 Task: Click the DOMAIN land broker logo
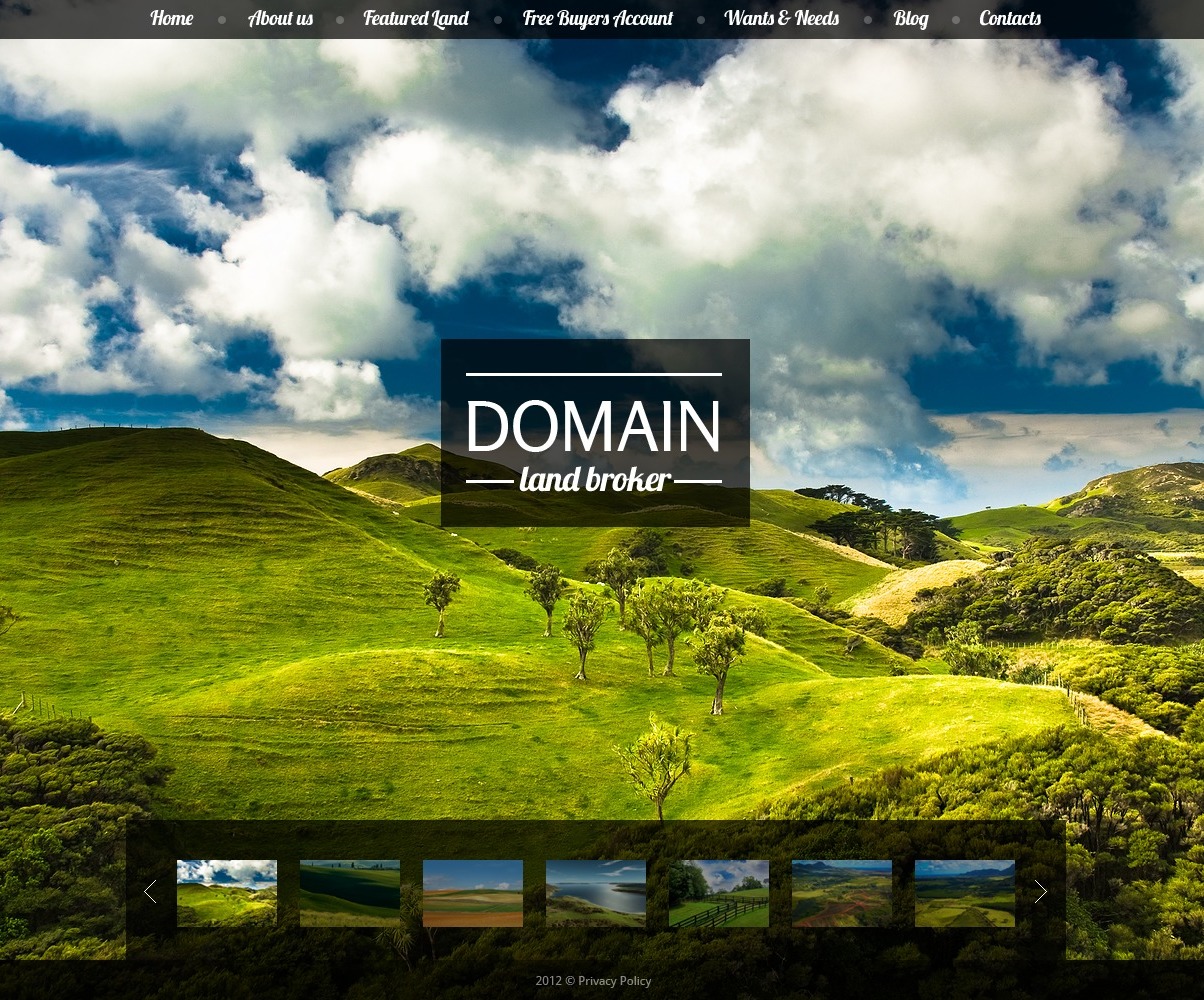[x=595, y=432]
